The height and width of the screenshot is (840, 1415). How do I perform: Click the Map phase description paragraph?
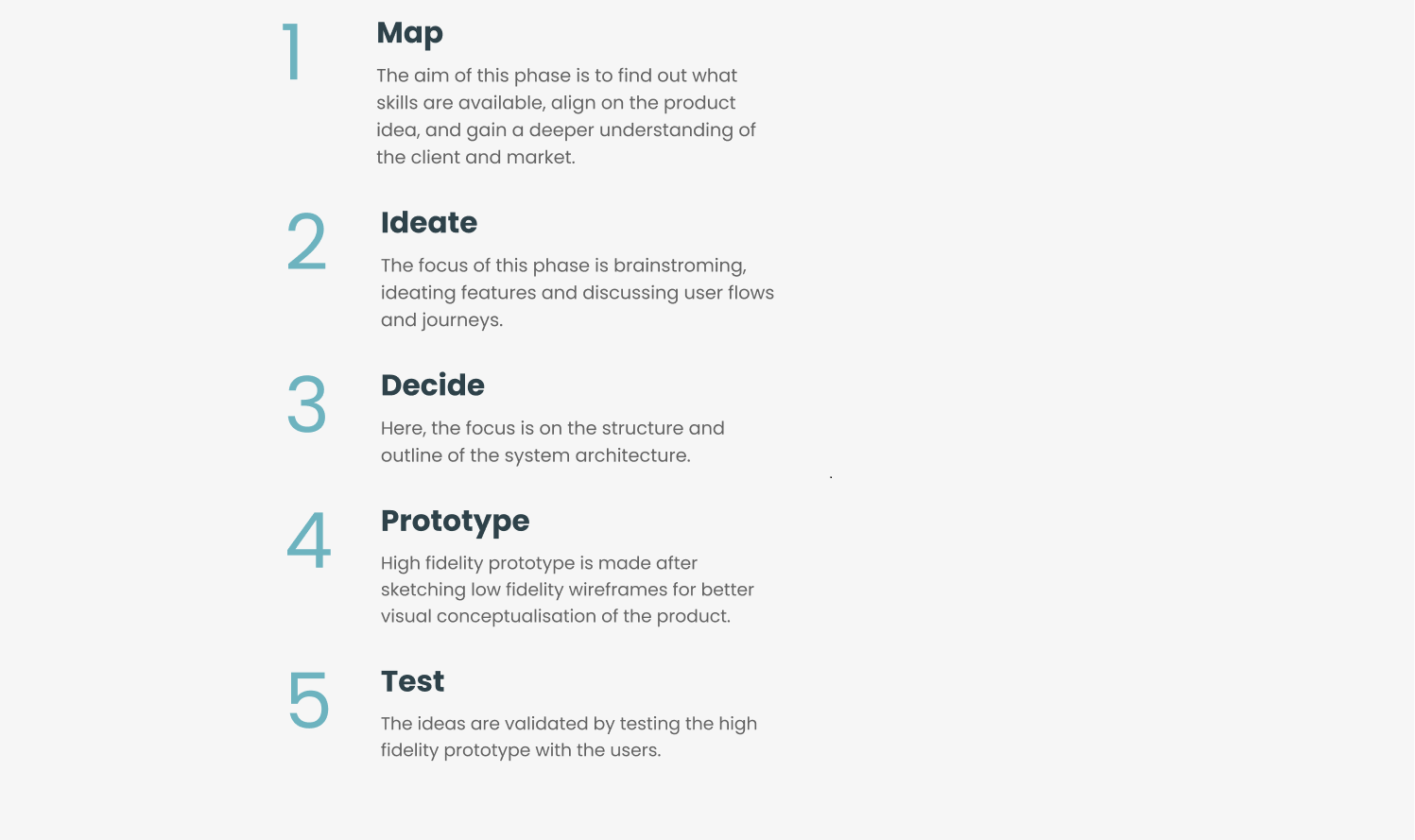pyautogui.click(x=565, y=116)
